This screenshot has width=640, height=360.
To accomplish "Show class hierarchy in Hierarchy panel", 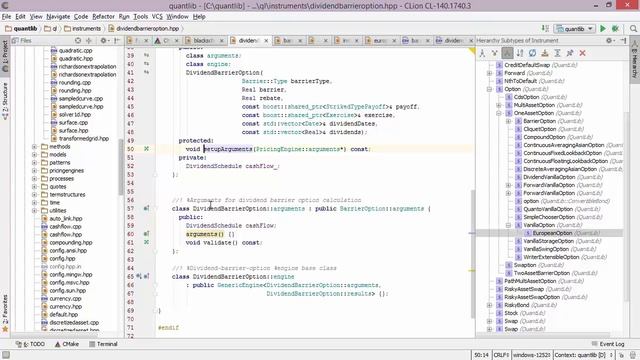I will tap(482, 53).
